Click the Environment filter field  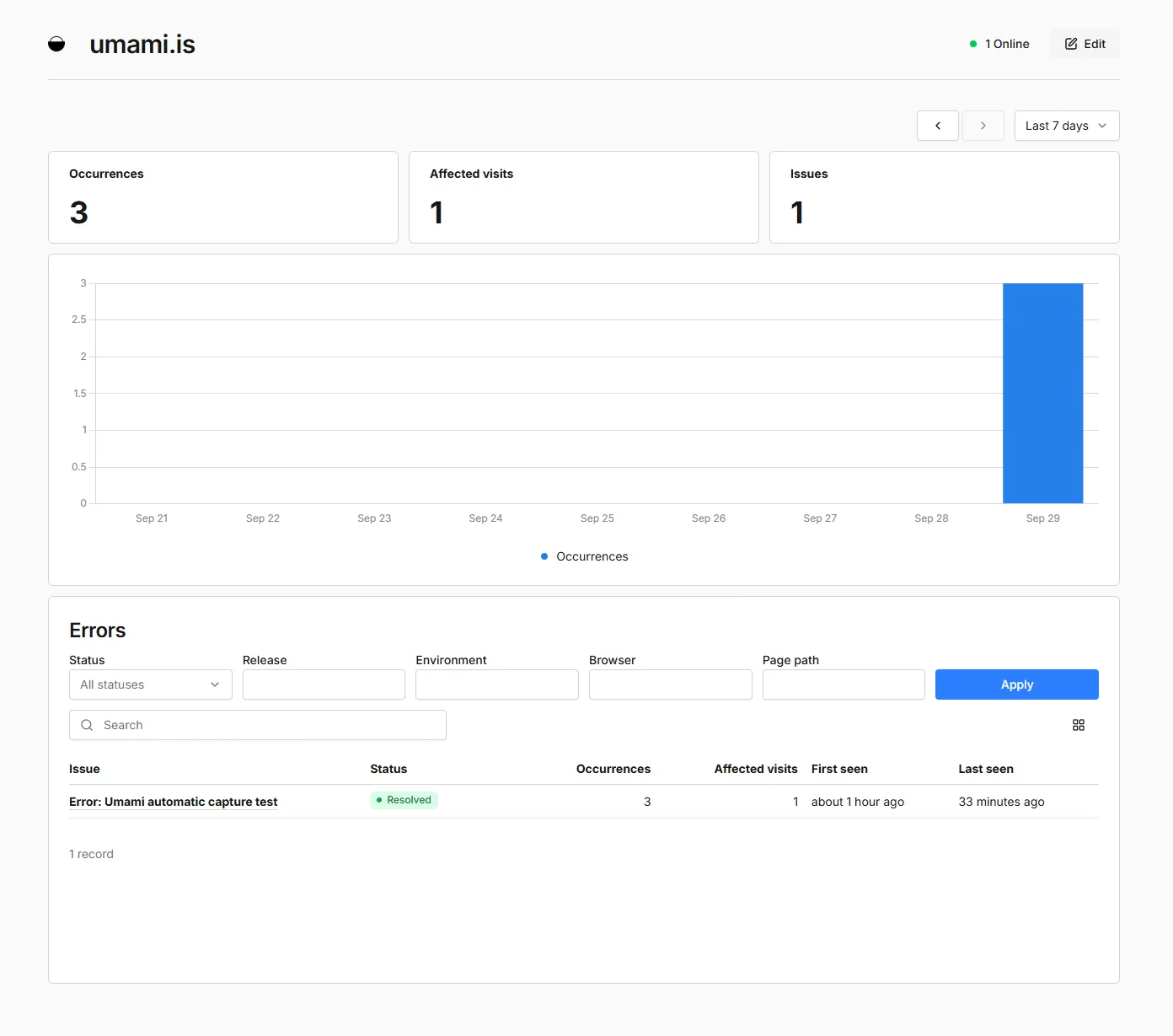point(497,684)
